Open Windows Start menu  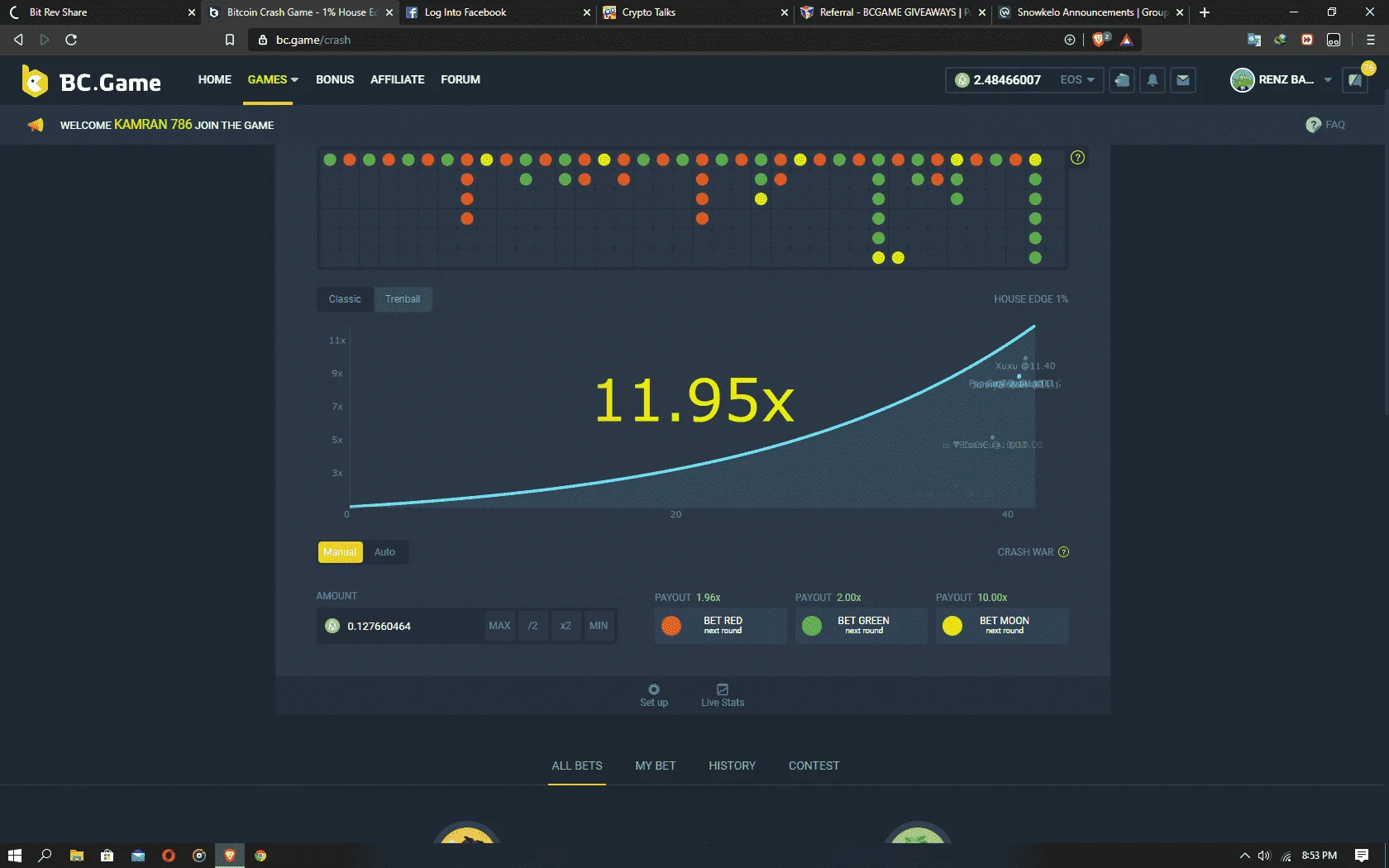[x=14, y=856]
